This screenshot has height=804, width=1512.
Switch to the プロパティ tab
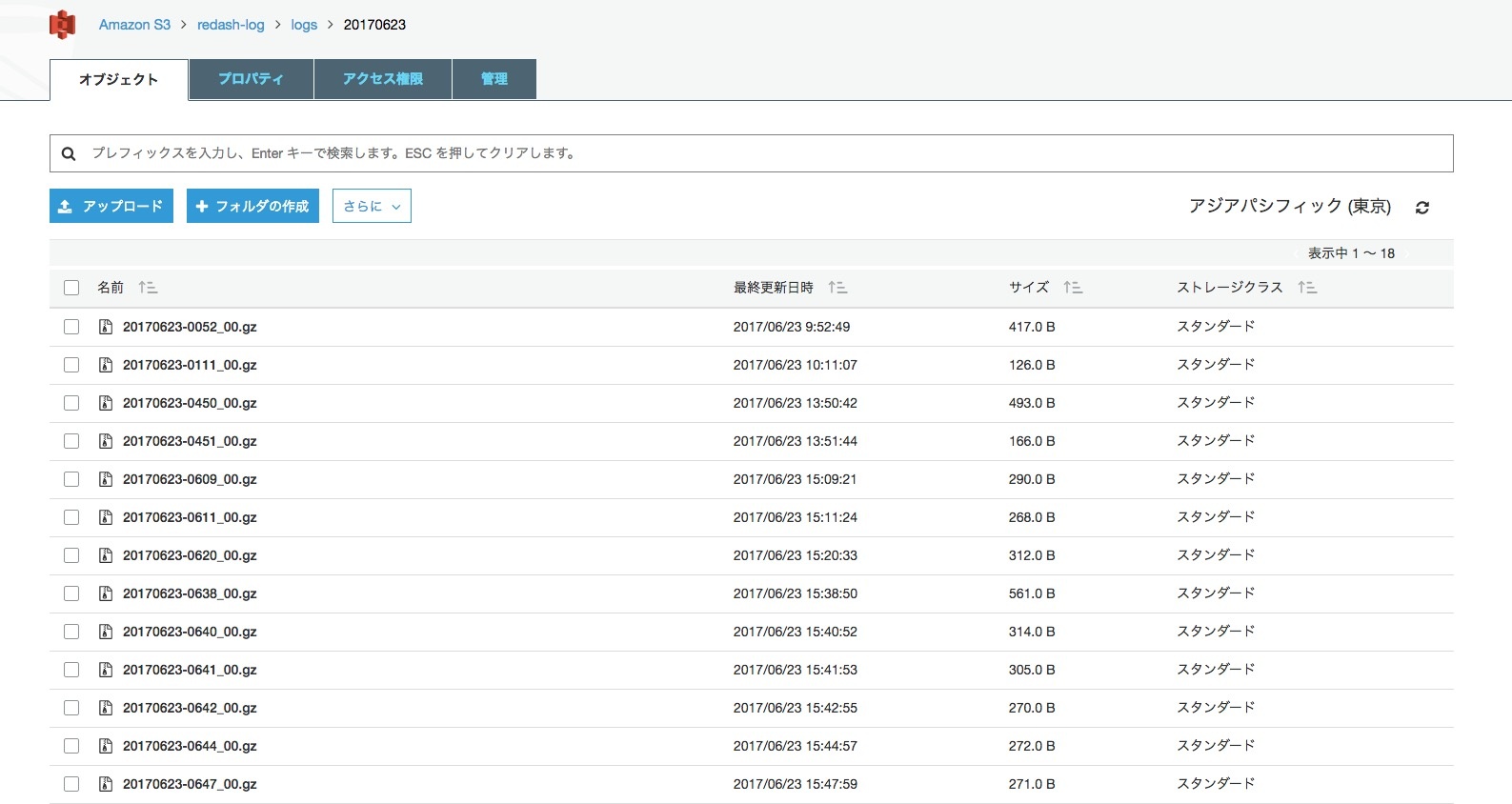pos(251,79)
